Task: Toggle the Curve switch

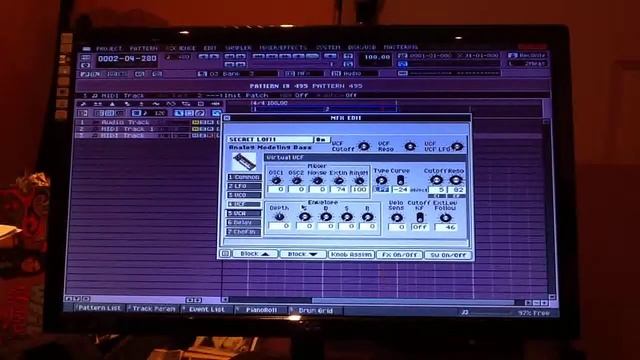Action: [400, 180]
